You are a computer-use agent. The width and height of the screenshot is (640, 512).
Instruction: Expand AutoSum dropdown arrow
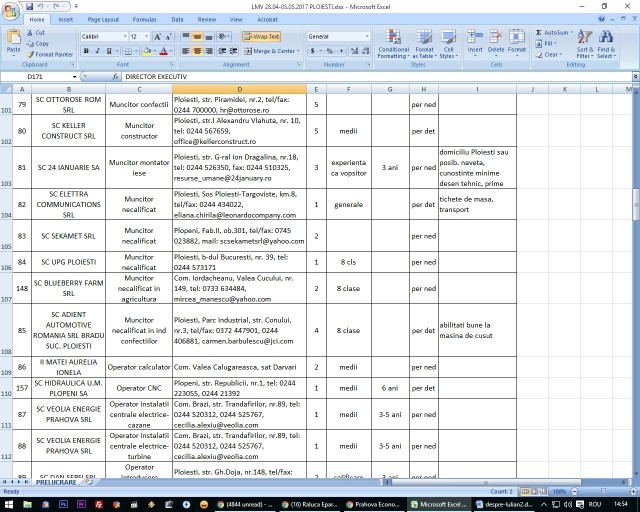[x=571, y=33]
